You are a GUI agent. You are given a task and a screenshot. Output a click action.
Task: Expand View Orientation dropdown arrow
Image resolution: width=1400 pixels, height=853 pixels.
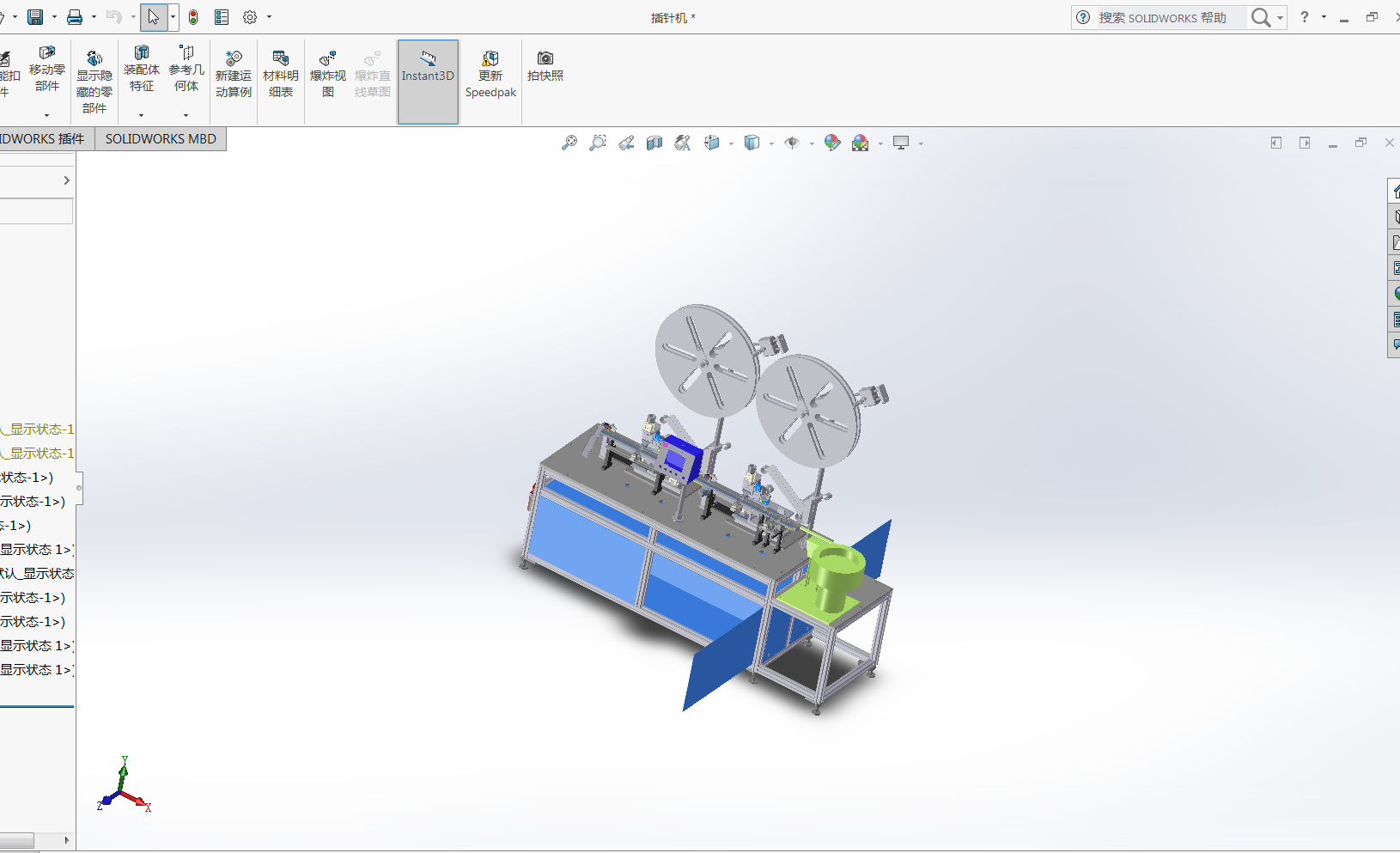(731, 144)
